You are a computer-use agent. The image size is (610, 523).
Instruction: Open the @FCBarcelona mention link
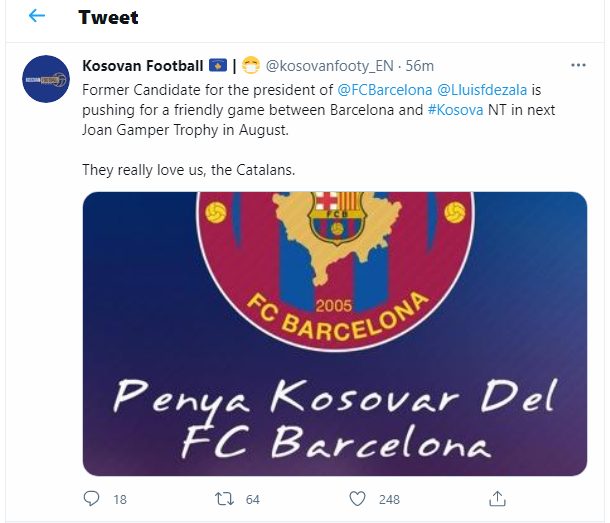coord(384,90)
